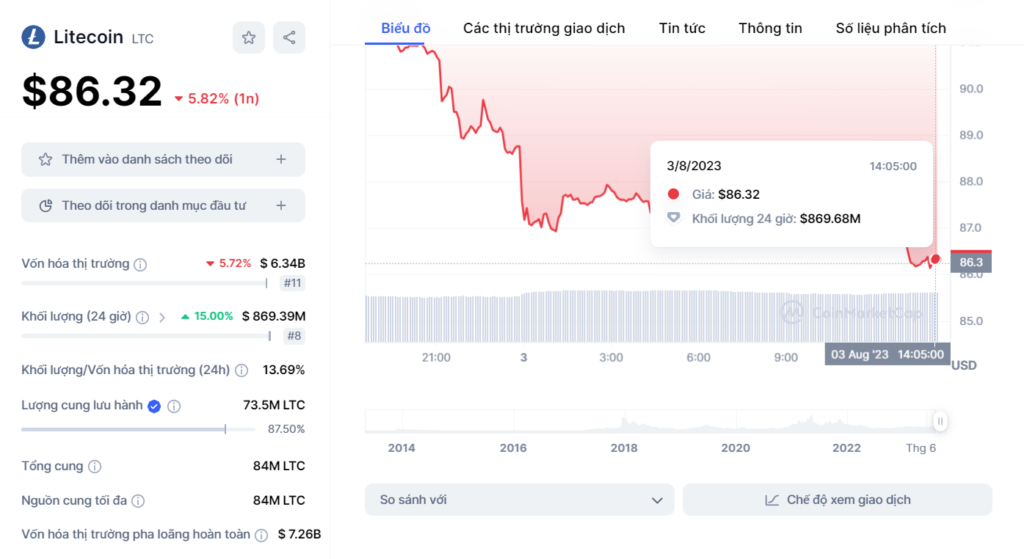Enable Chế độ xem giao dịch mode
Viewport: 1024px width, 559px height.
(x=837, y=500)
